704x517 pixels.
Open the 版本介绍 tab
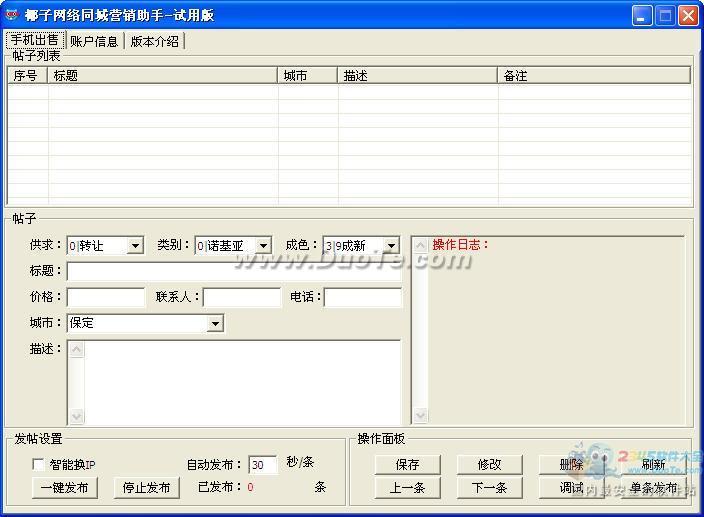coord(154,41)
